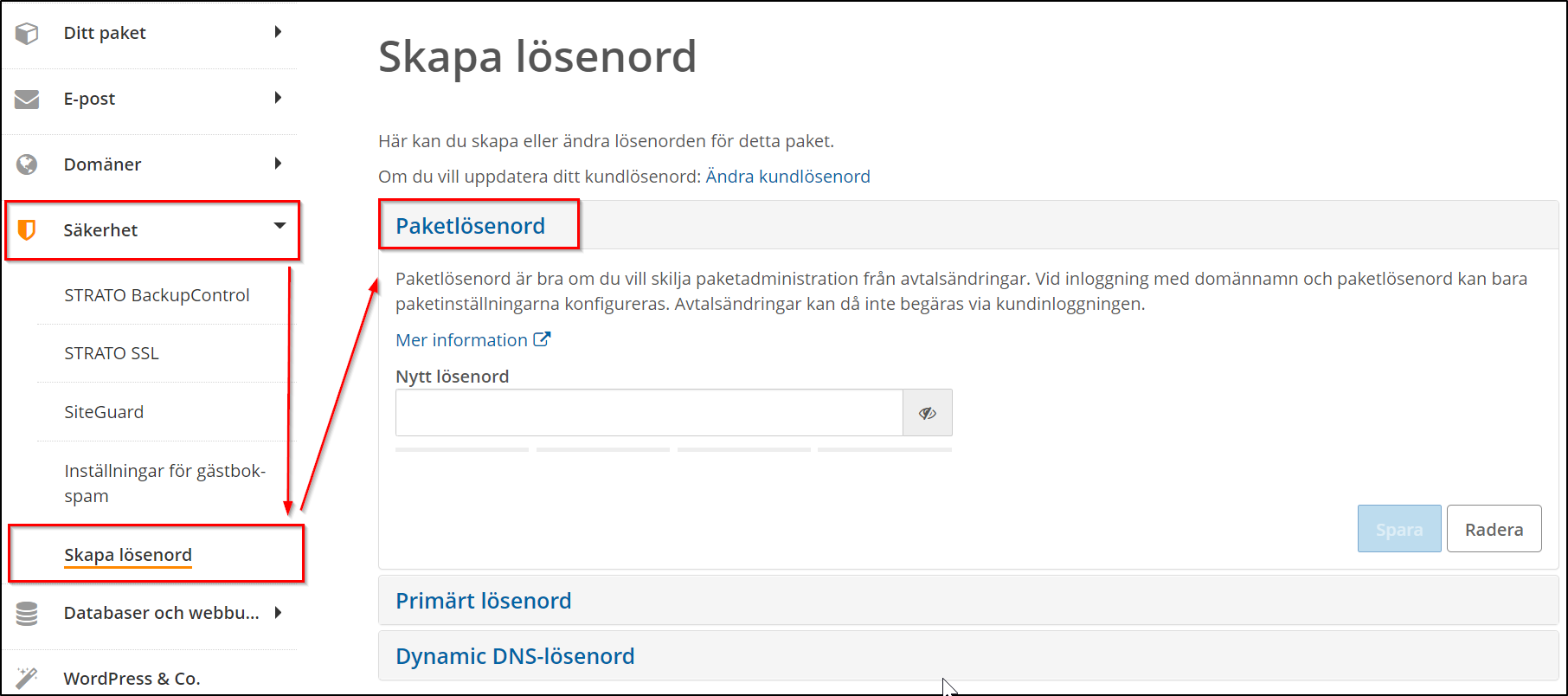The image size is (1568, 696).
Task: Expand the Dynamic DNS-lösenord section
Action: click(x=515, y=656)
